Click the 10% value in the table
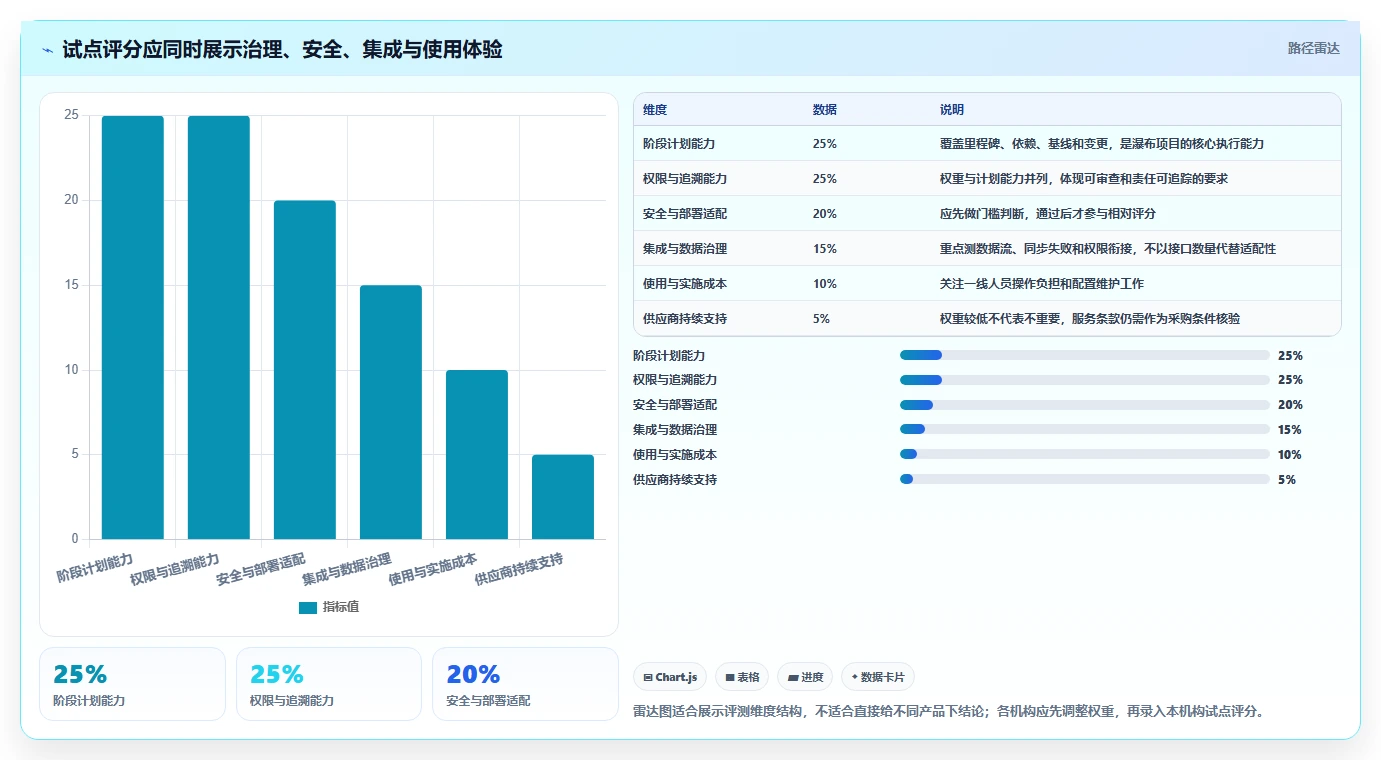 [825, 284]
